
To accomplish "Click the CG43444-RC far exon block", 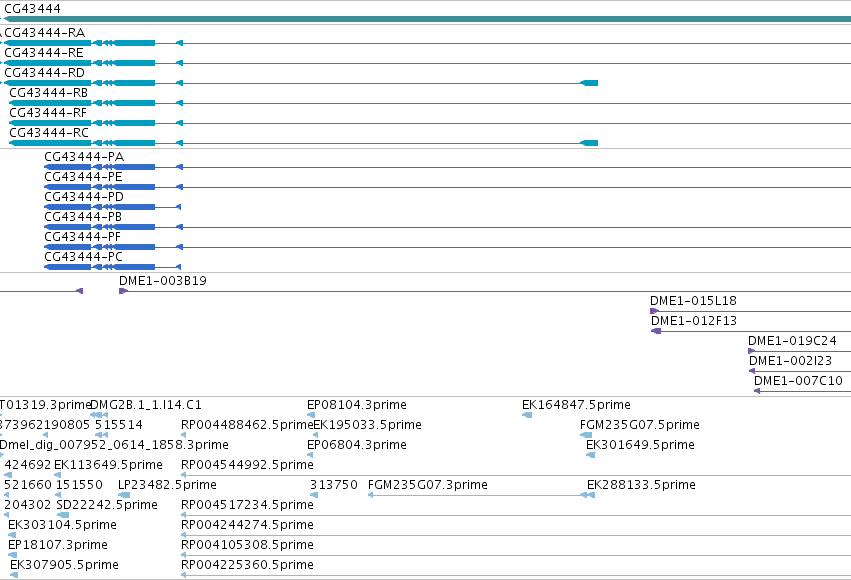I will [x=589, y=143].
